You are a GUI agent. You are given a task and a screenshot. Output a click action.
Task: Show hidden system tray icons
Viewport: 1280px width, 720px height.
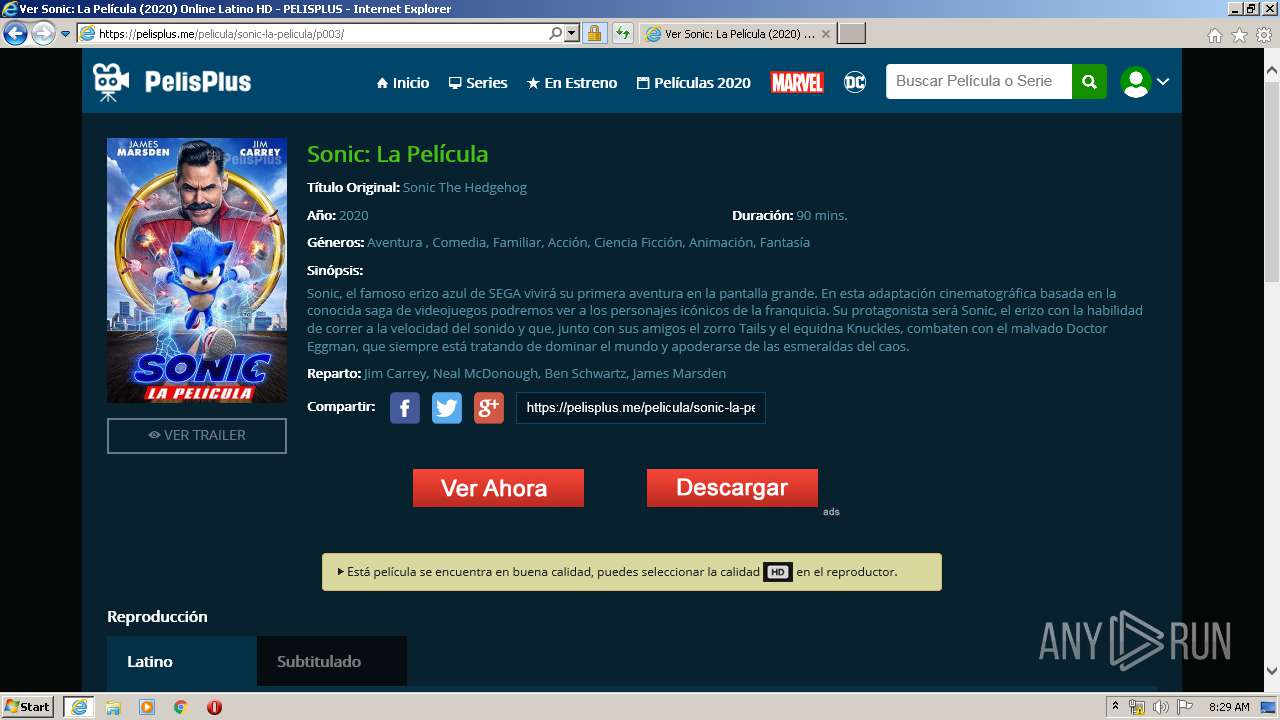(1115, 707)
